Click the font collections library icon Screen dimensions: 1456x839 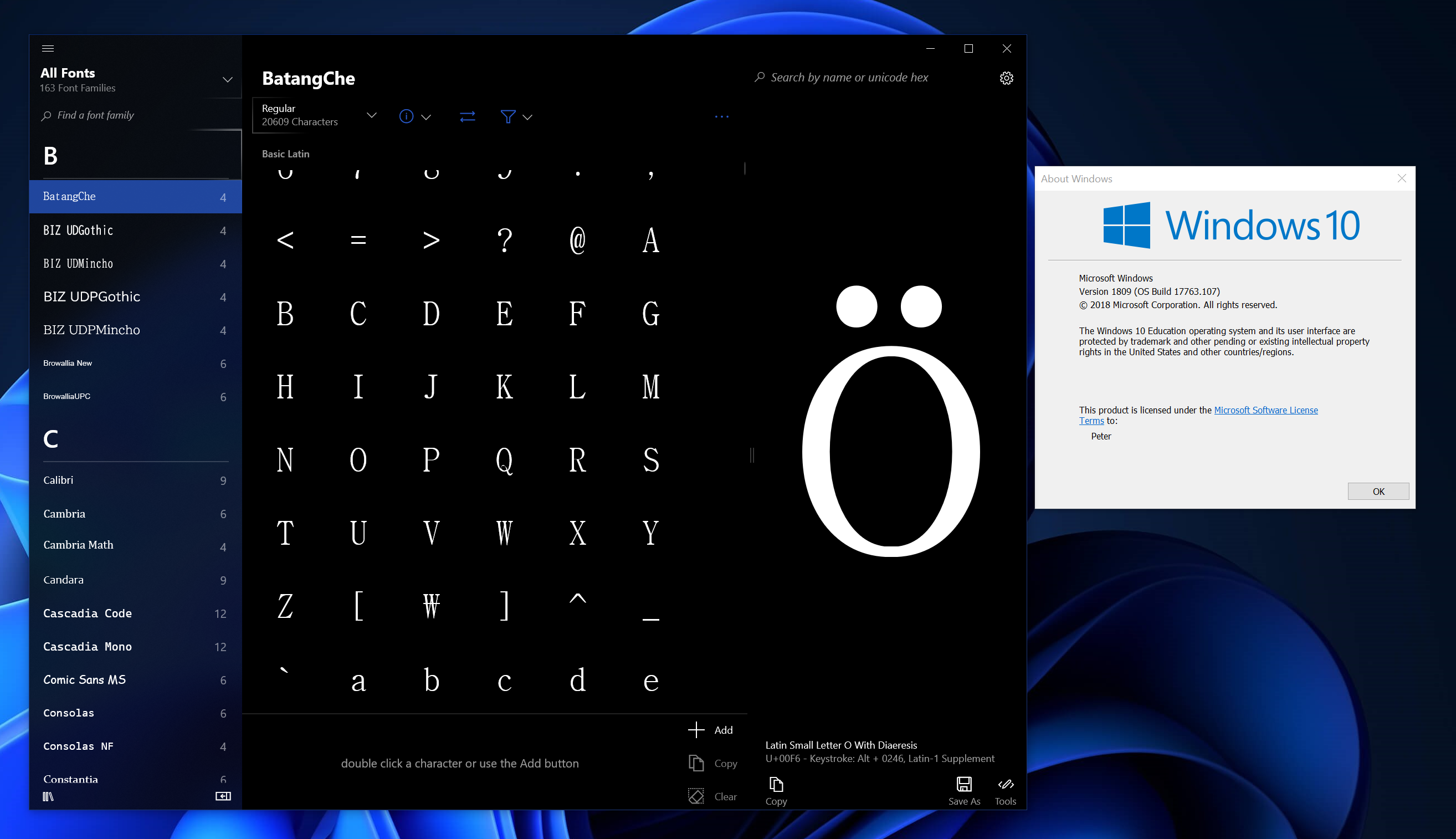pos(48,796)
